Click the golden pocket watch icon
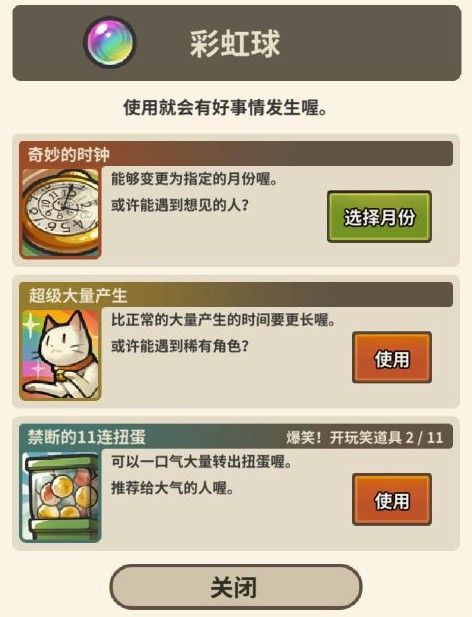472x617 pixels. point(60,213)
